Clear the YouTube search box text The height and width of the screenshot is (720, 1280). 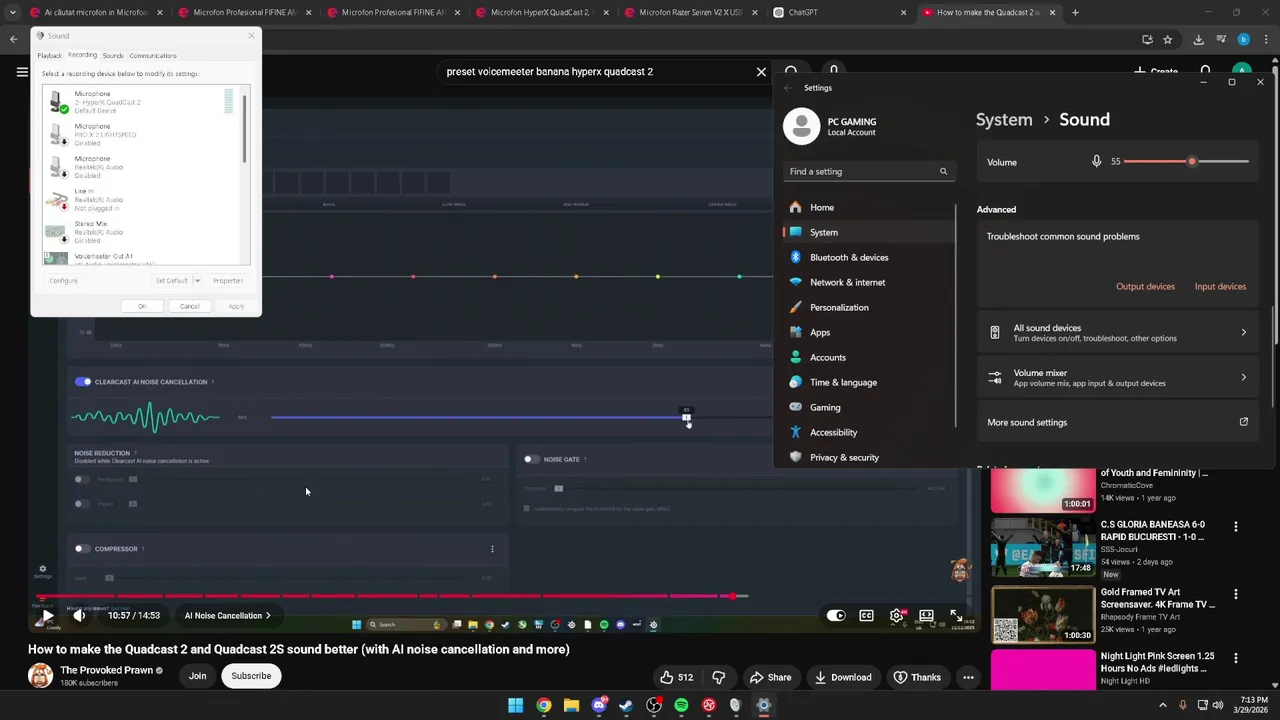pos(761,72)
